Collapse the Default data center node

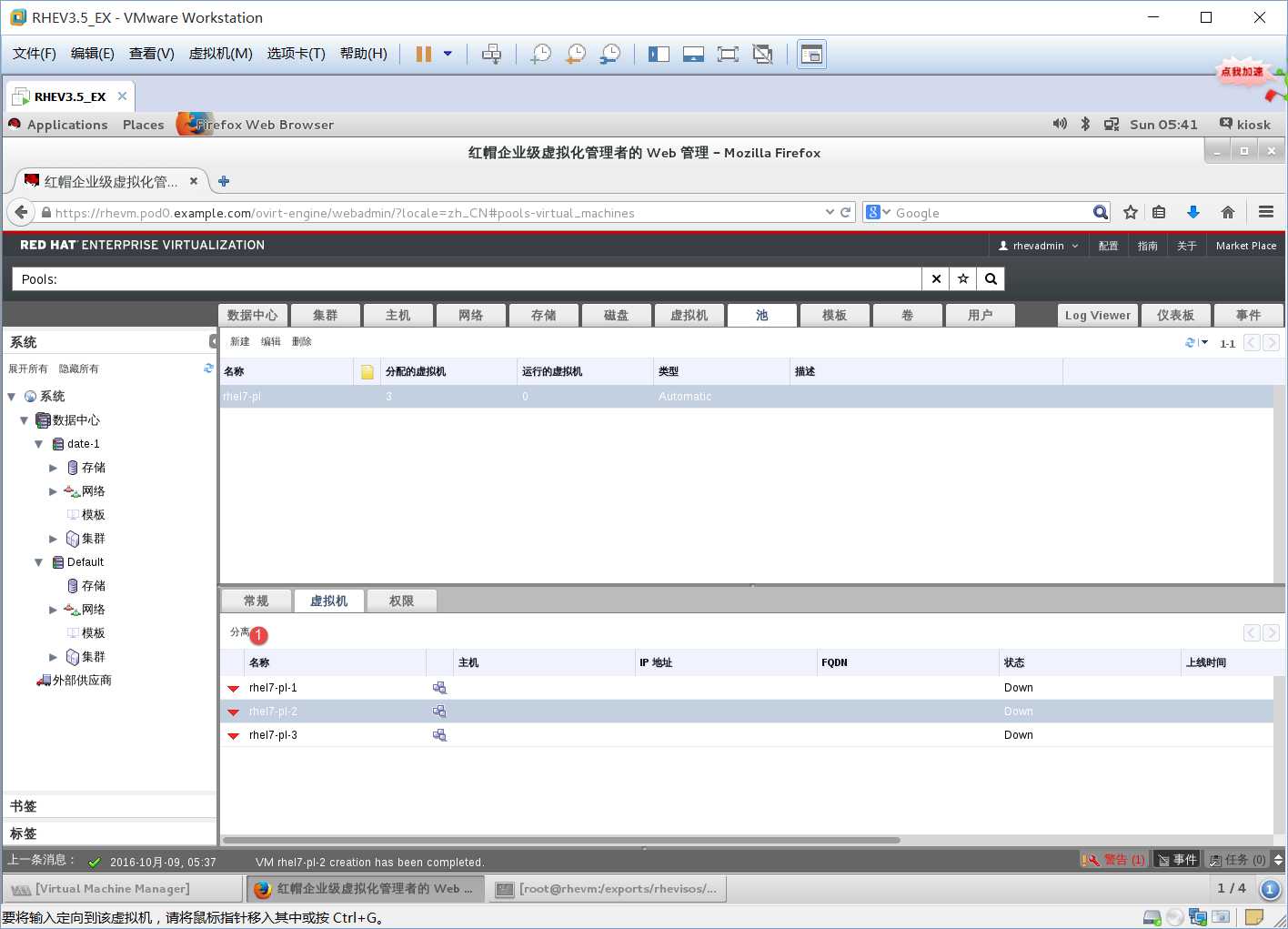point(39,562)
